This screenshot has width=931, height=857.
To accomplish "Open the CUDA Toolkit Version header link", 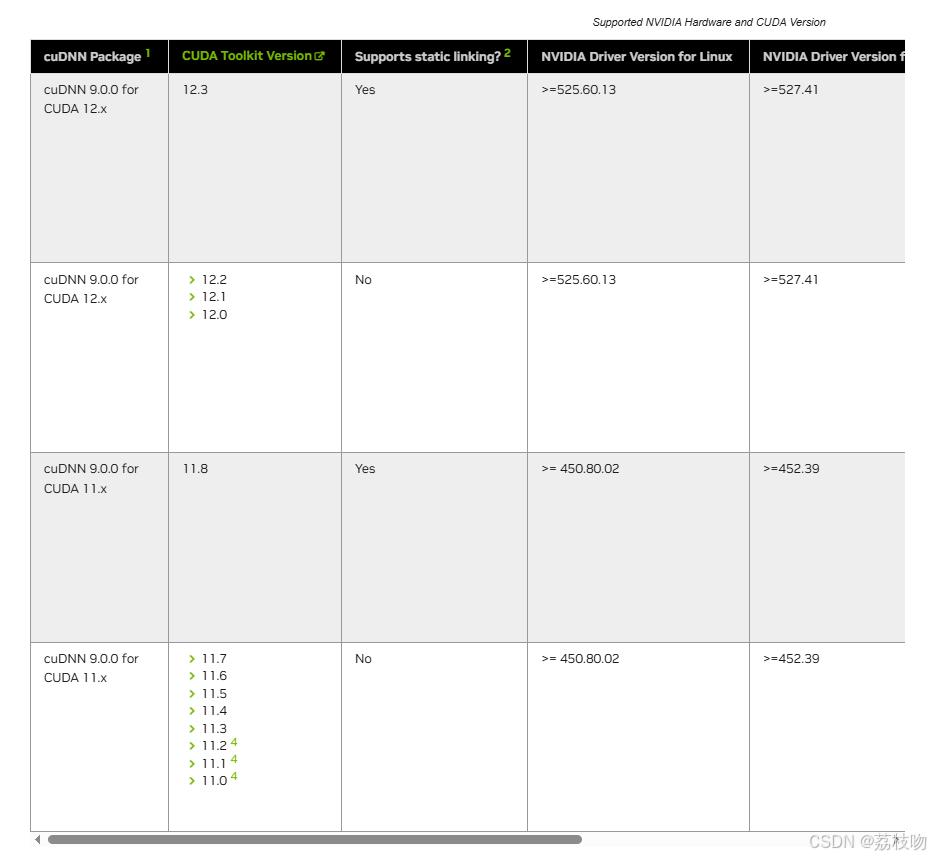I will point(246,56).
